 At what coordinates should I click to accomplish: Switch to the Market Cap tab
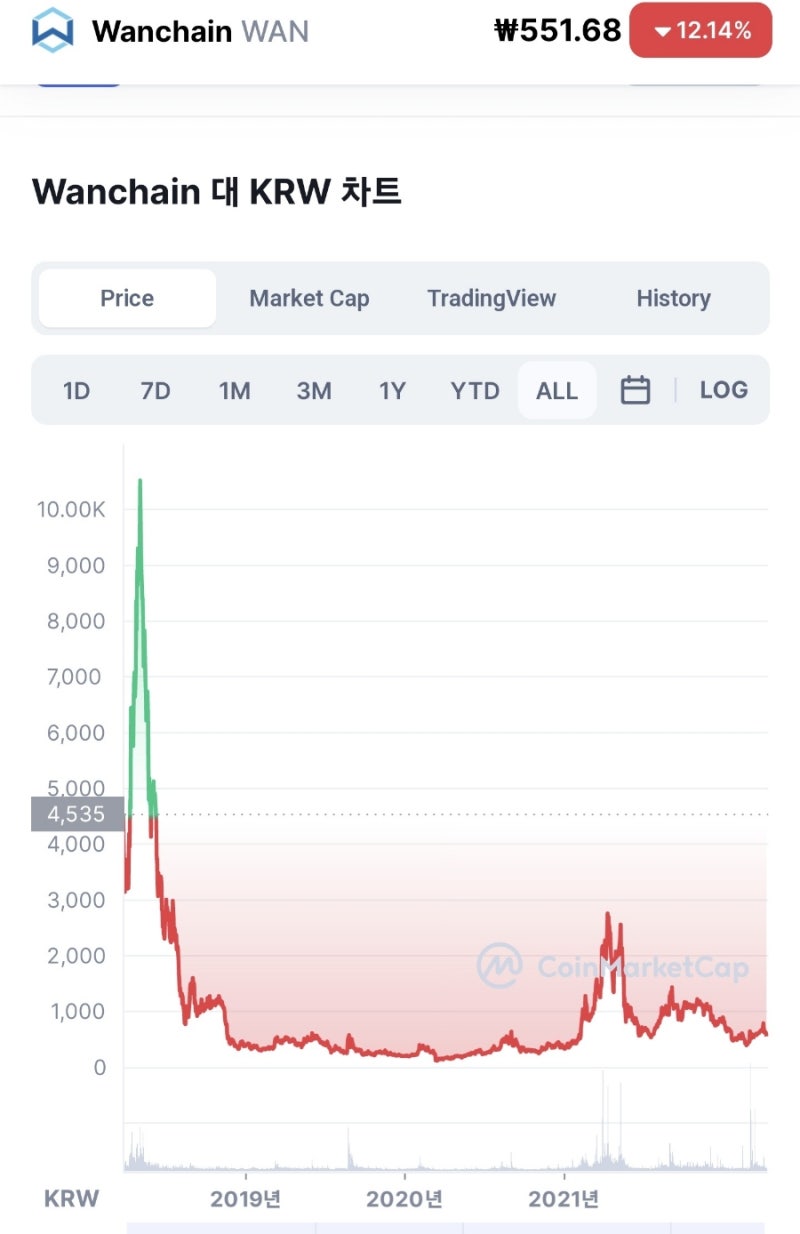tap(309, 298)
